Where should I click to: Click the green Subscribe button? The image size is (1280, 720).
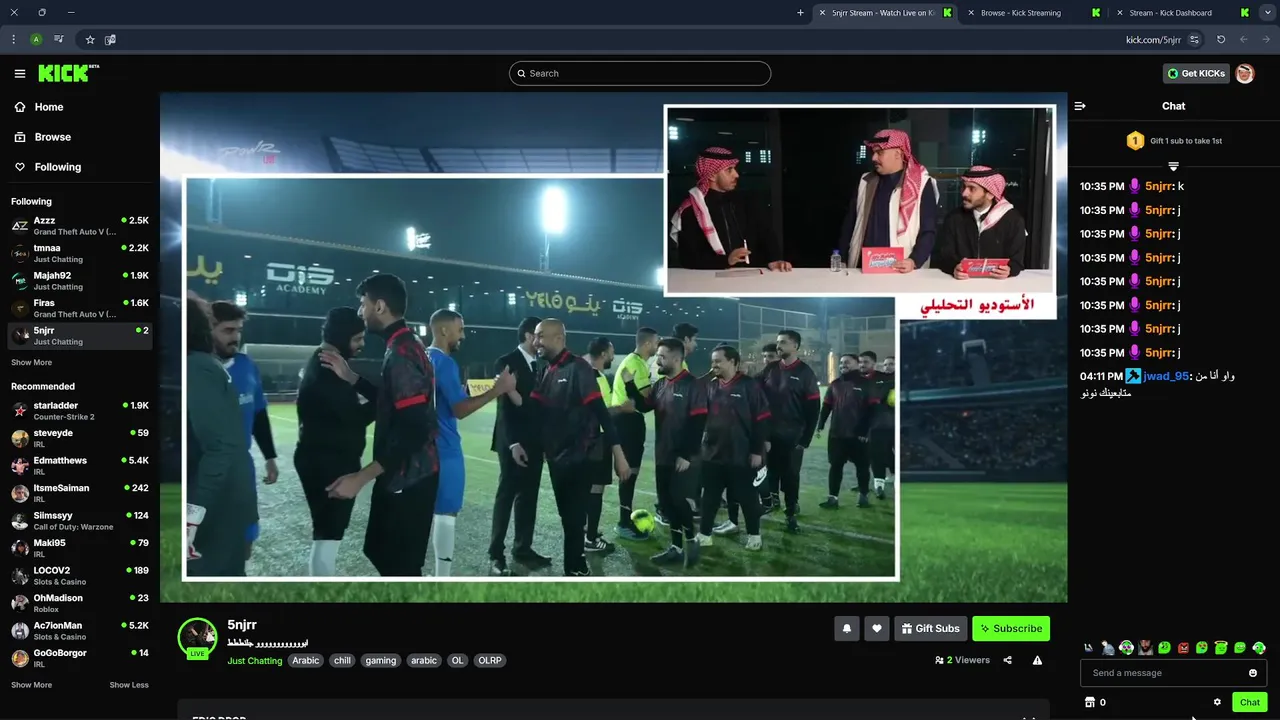(1011, 629)
